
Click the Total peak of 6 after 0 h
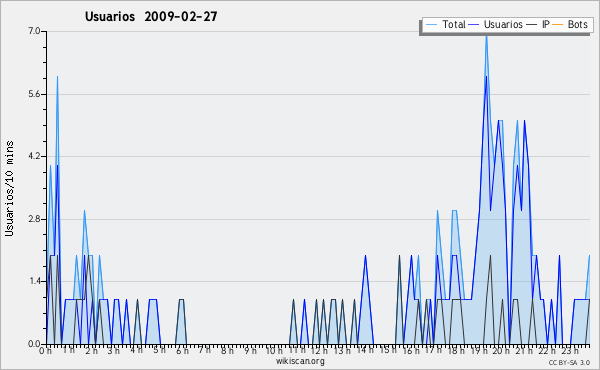point(57,77)
